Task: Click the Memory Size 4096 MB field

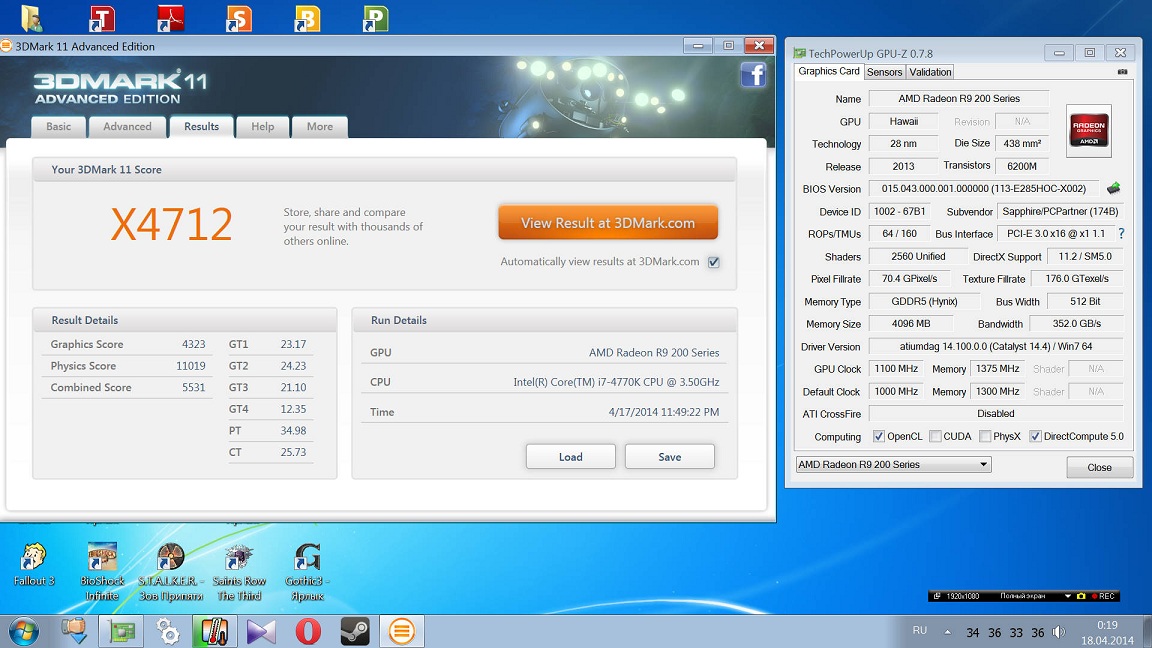Action: click(x=911, y=323)
